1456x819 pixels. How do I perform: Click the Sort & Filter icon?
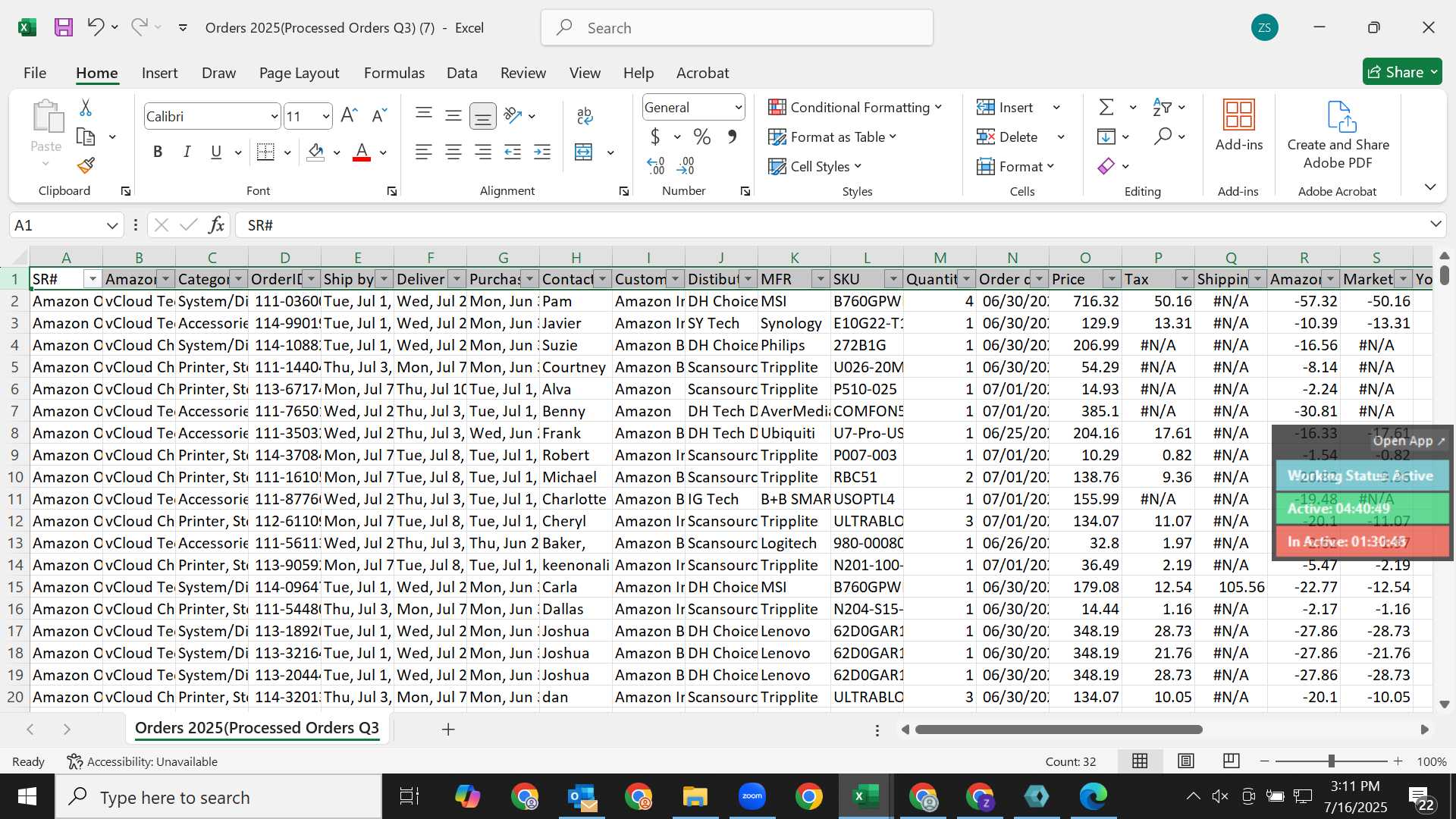[x=1162, y=107]
